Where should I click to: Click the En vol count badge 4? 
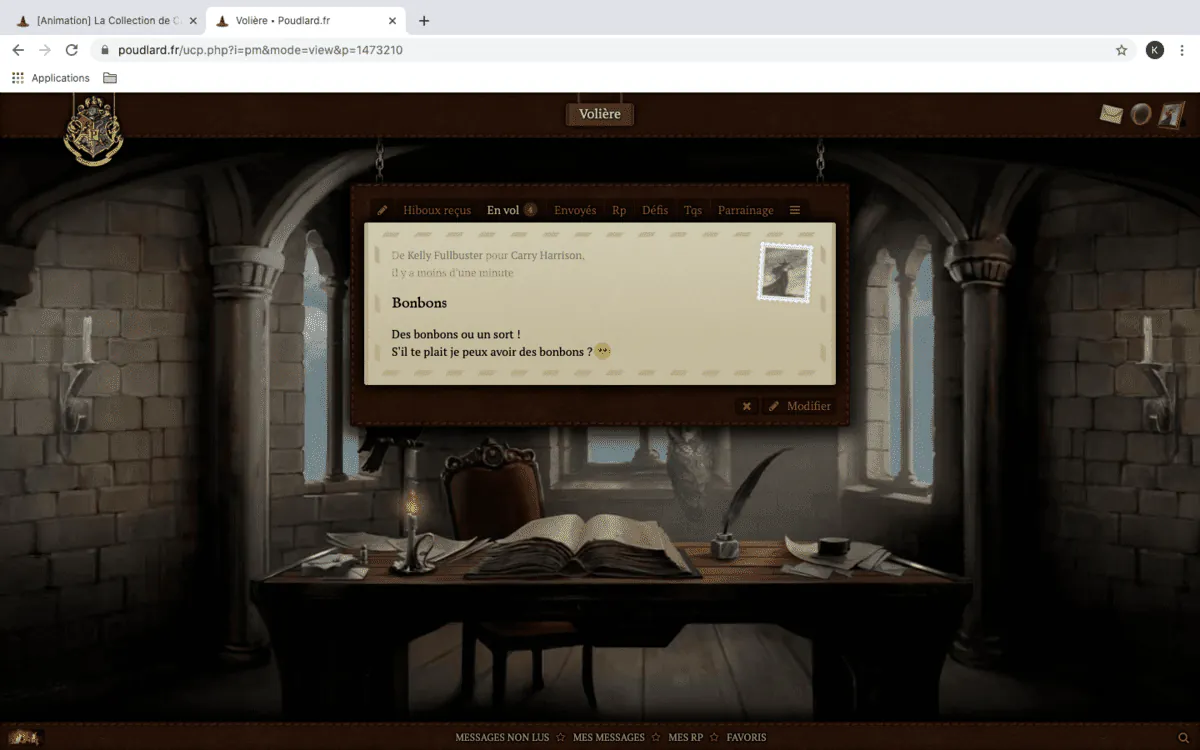tap(530, 210)
